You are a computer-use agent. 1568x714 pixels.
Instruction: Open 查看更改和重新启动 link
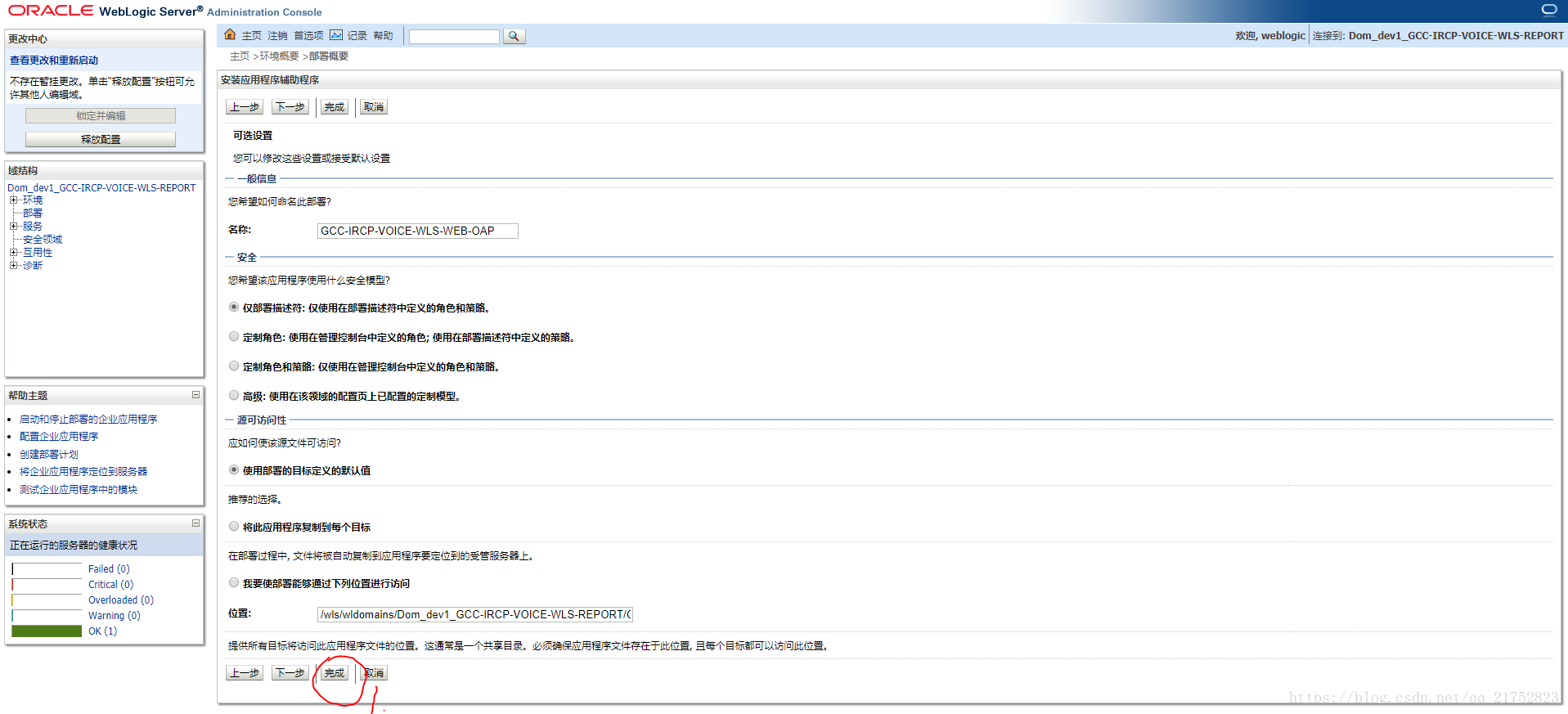[54, 60]
